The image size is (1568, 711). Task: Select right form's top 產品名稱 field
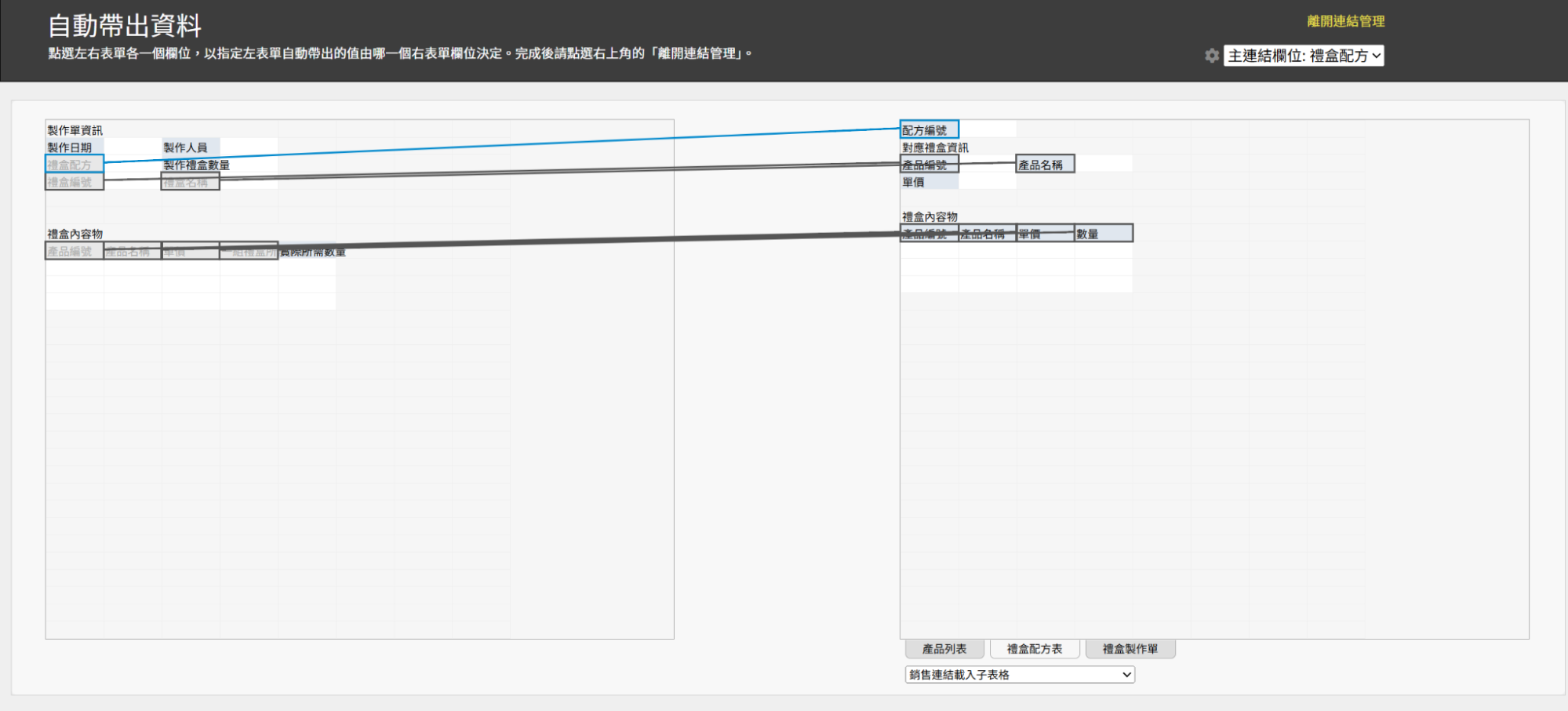pyautogui.click(x=1045, y=165)
